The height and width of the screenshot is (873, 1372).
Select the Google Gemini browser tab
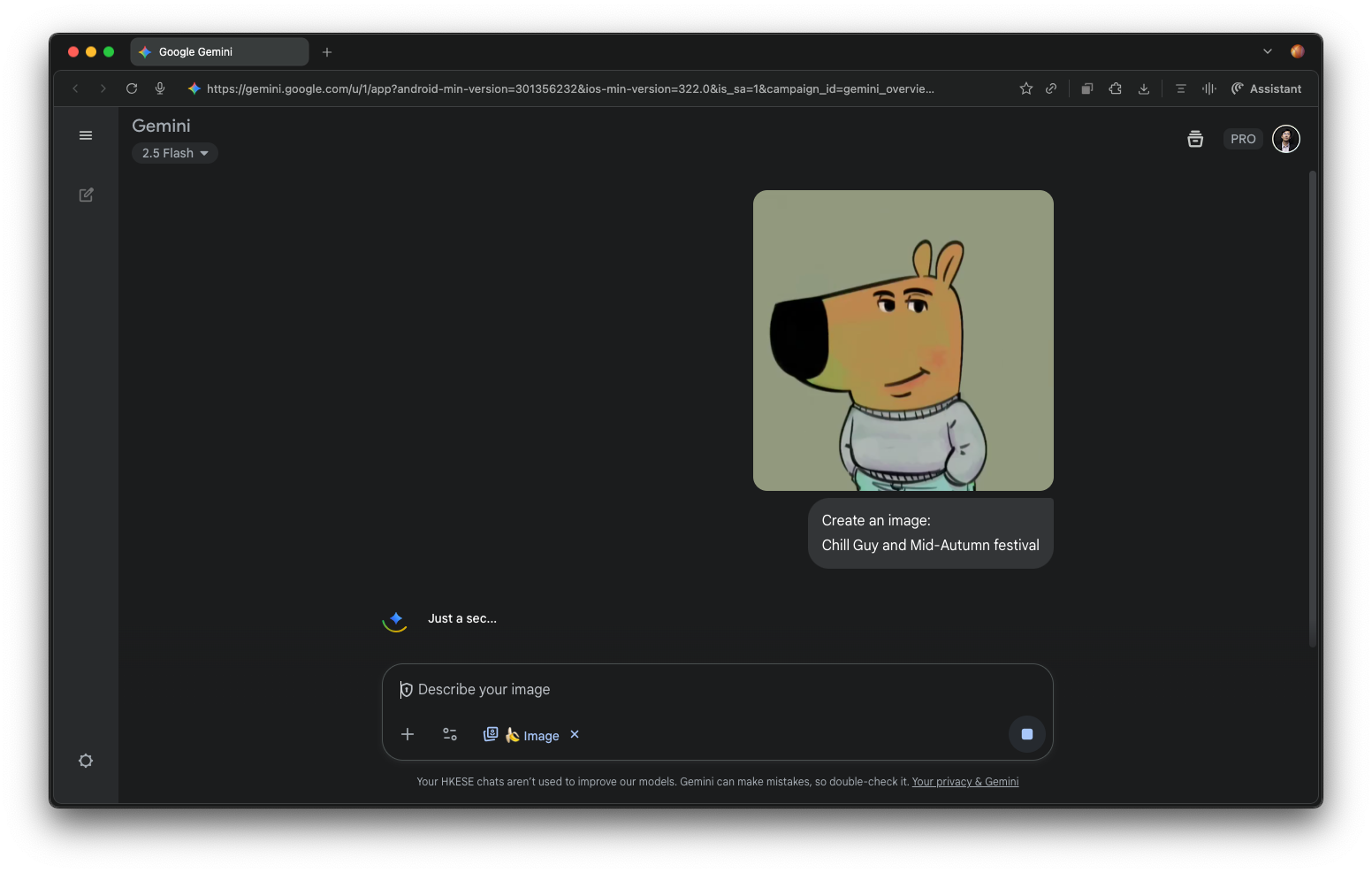[219, 52]
